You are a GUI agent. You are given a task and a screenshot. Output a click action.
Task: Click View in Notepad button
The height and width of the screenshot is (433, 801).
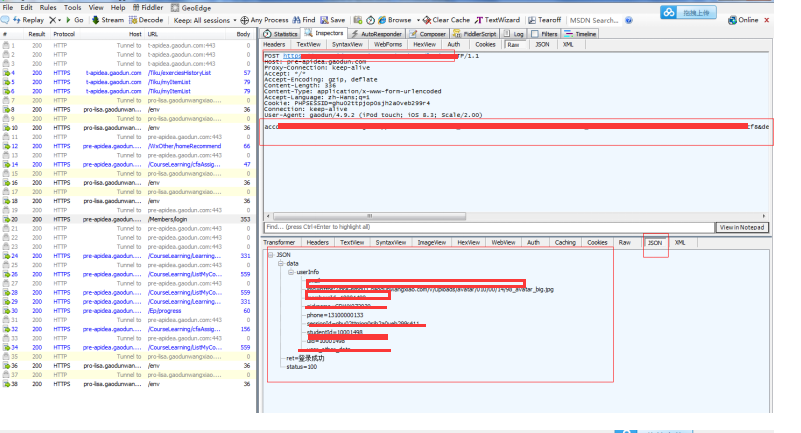742,227
